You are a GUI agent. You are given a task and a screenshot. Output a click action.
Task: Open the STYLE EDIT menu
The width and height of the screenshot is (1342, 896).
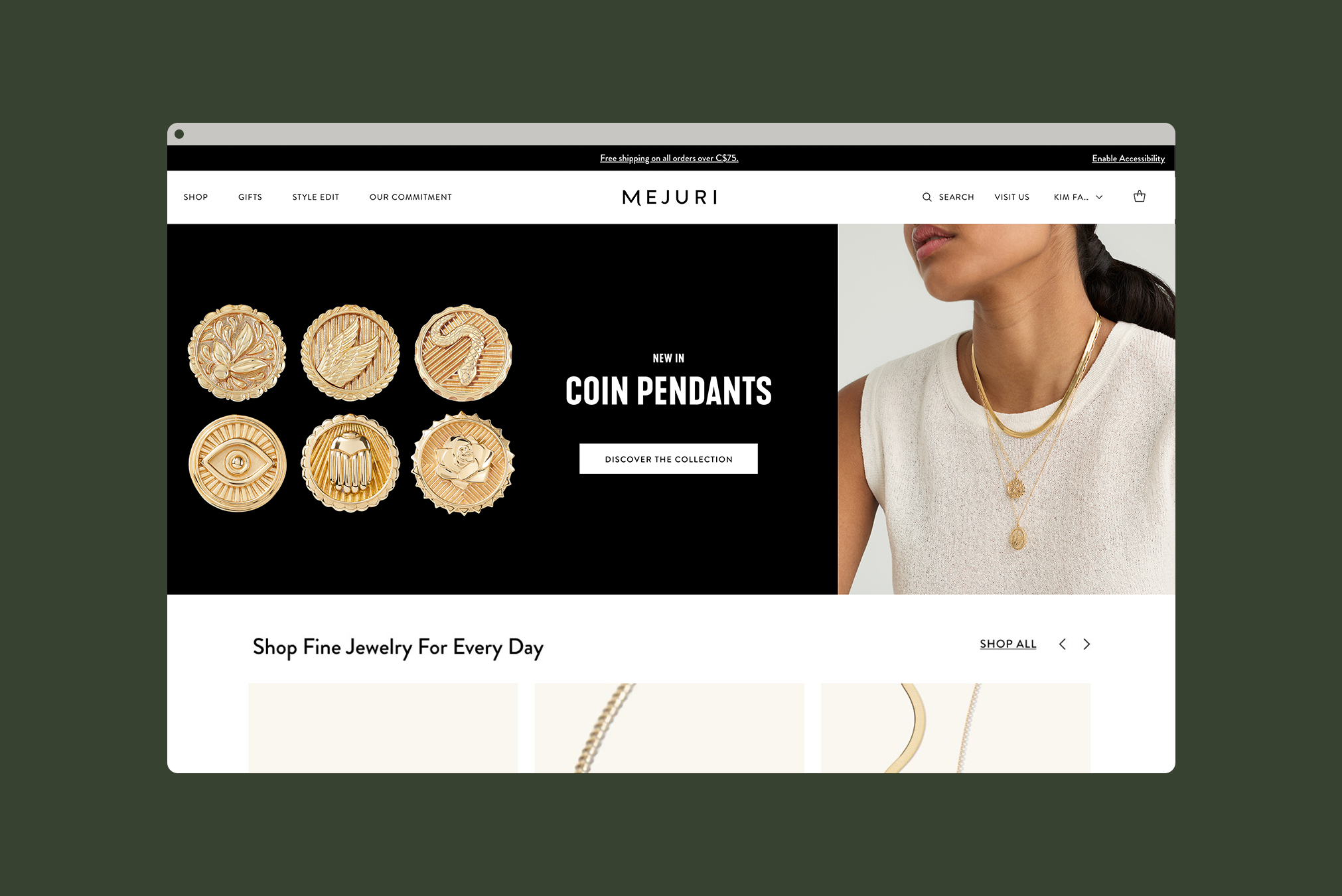coord(316,197)
